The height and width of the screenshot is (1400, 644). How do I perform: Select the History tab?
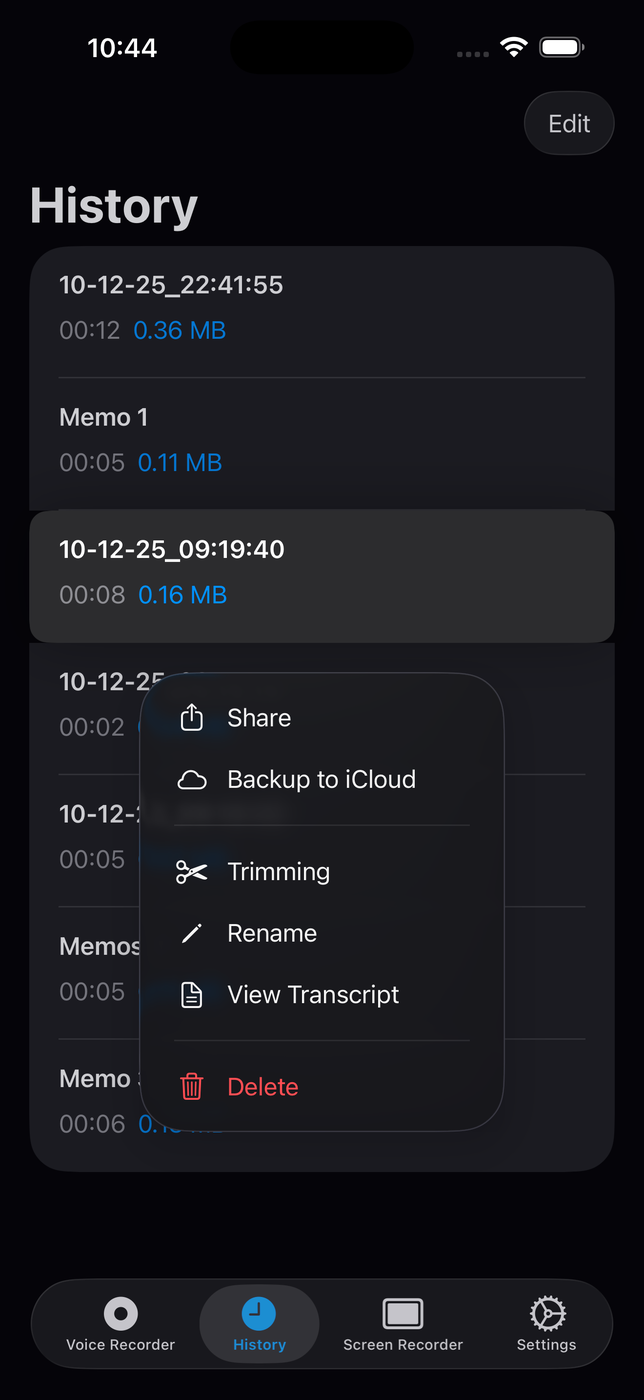coord(260,1323)
